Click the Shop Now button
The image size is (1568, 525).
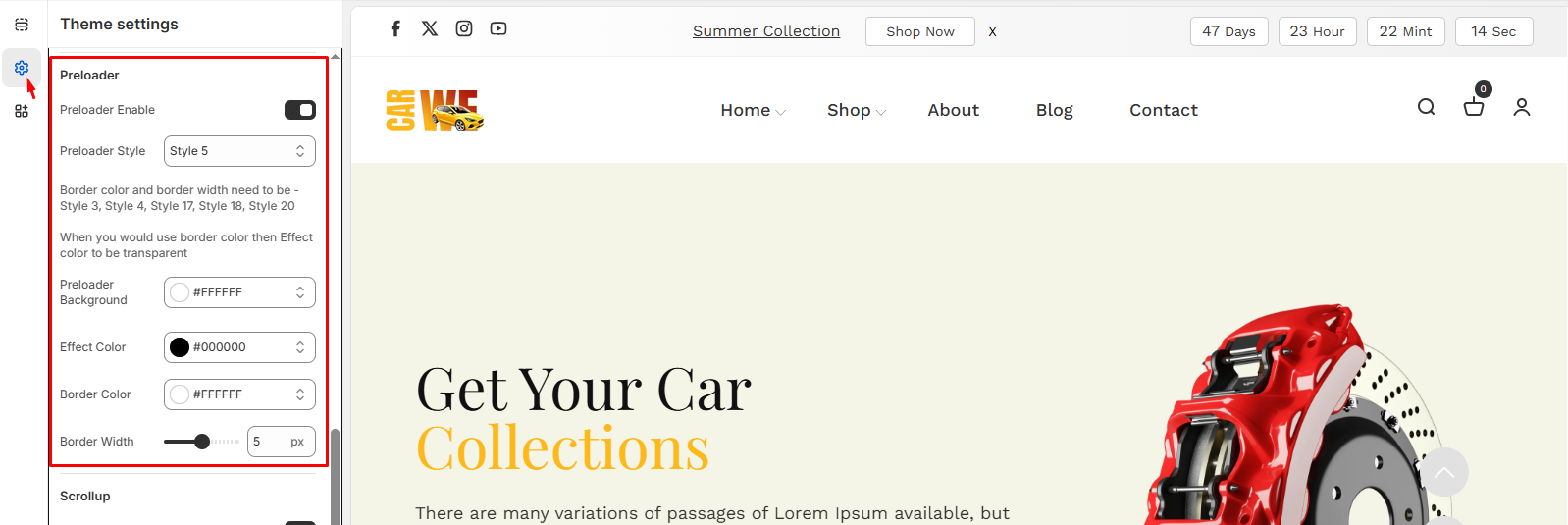pos(919,31)
